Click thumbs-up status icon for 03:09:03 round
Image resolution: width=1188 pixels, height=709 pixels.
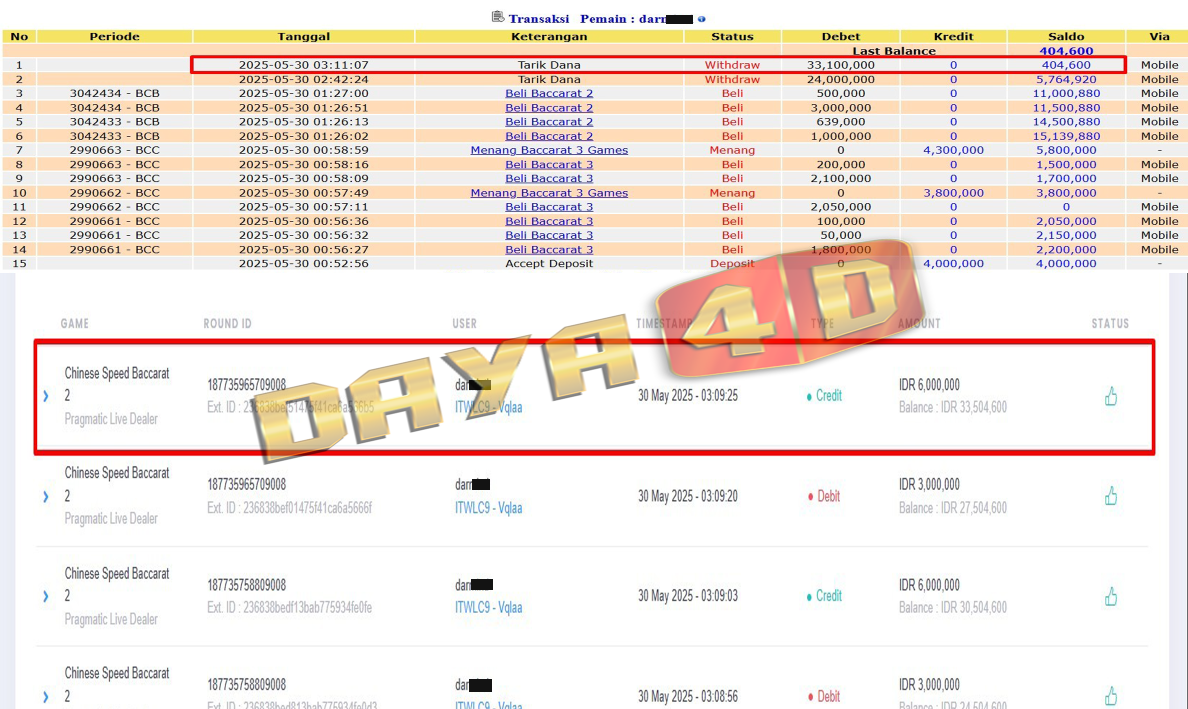[x=1111, y=597]
